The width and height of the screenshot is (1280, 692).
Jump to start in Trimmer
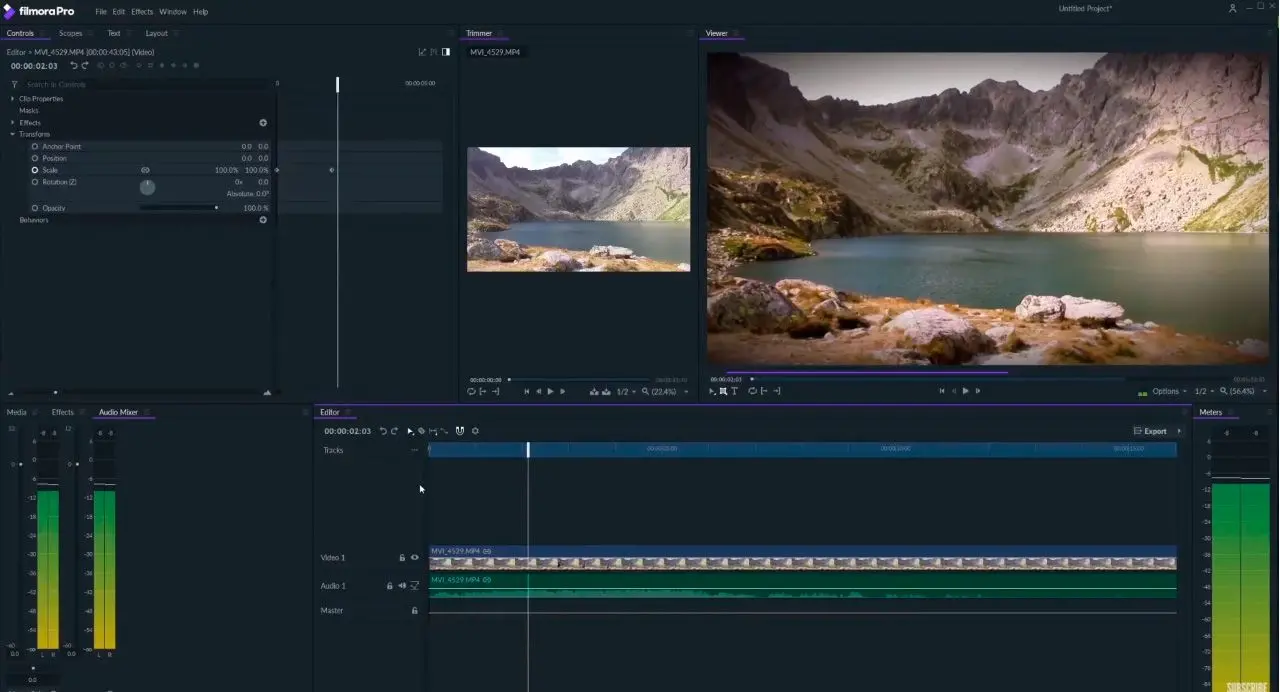[x=526, y=392]
